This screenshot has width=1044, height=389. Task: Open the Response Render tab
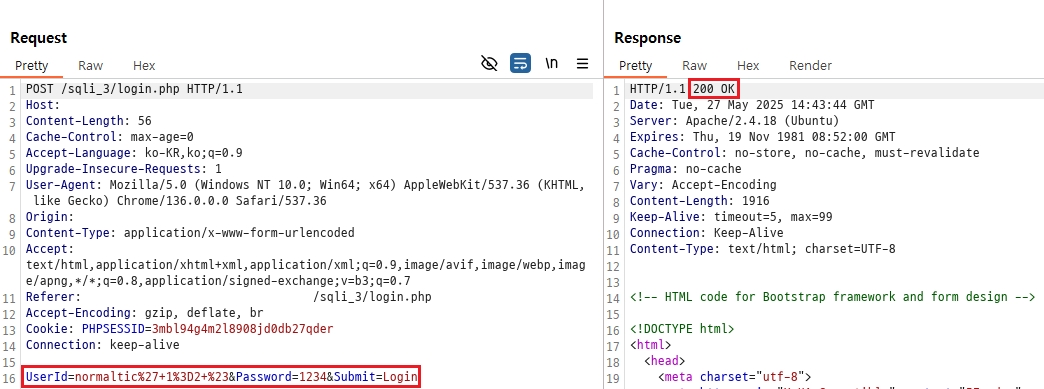tap(810, 65)
